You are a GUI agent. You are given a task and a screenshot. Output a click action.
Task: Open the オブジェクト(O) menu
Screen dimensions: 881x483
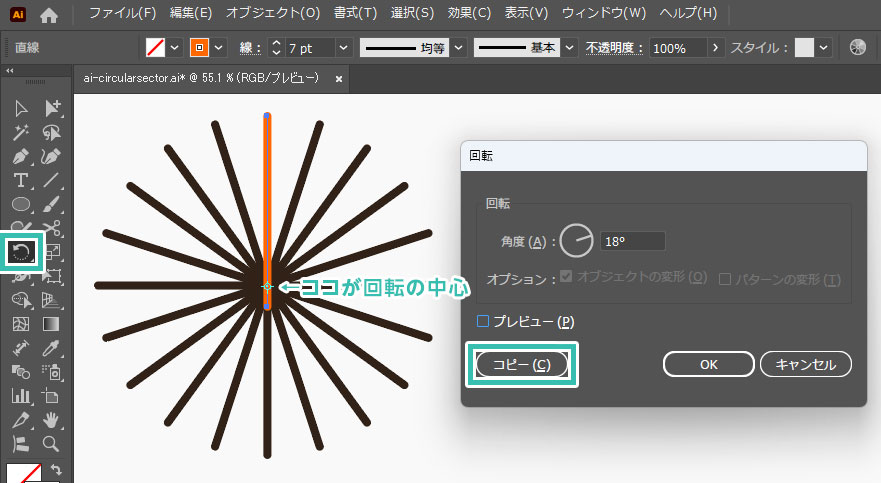273,14
